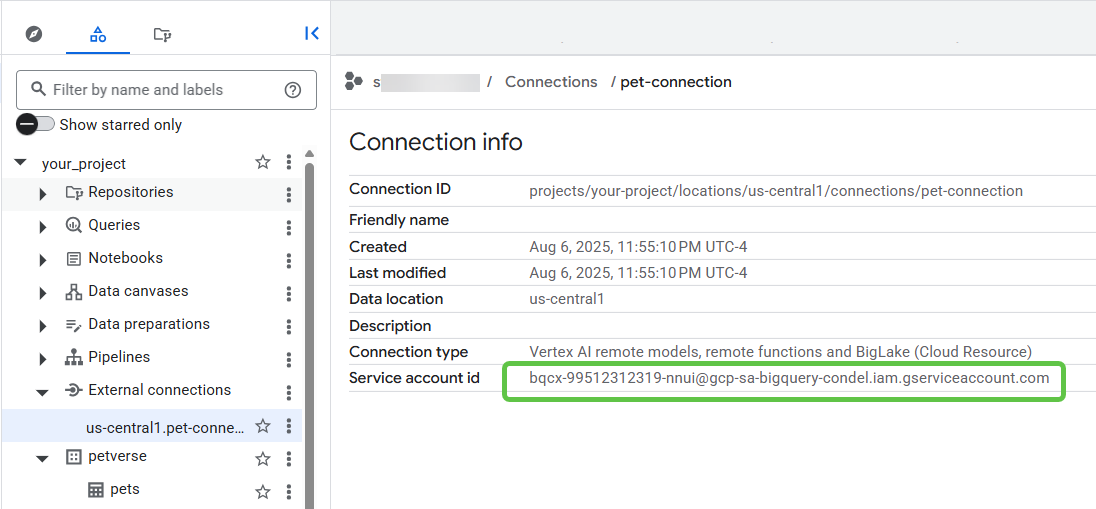Click pet-connection in the breadcrumb

tap(676, 82)
